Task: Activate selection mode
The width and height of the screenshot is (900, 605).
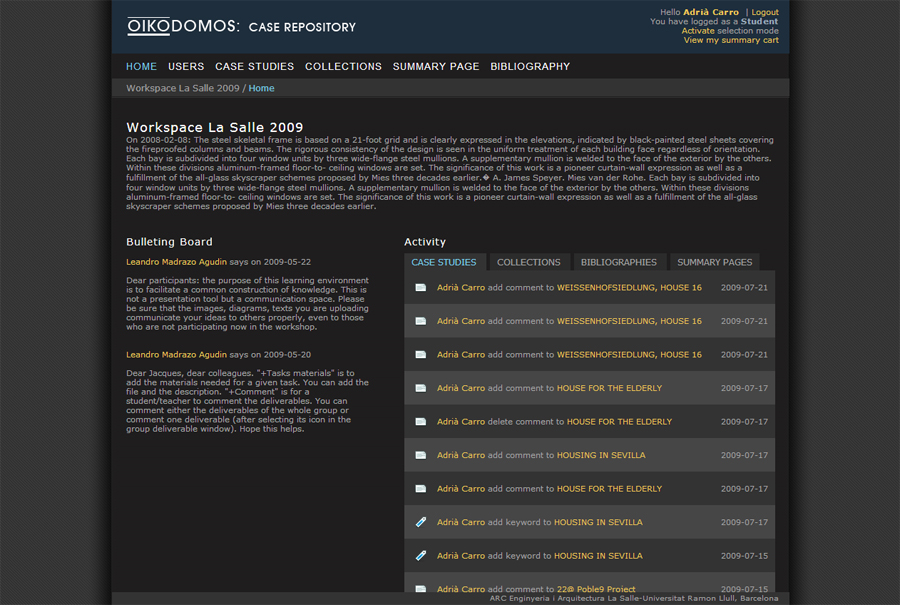Action: (698, 31)
